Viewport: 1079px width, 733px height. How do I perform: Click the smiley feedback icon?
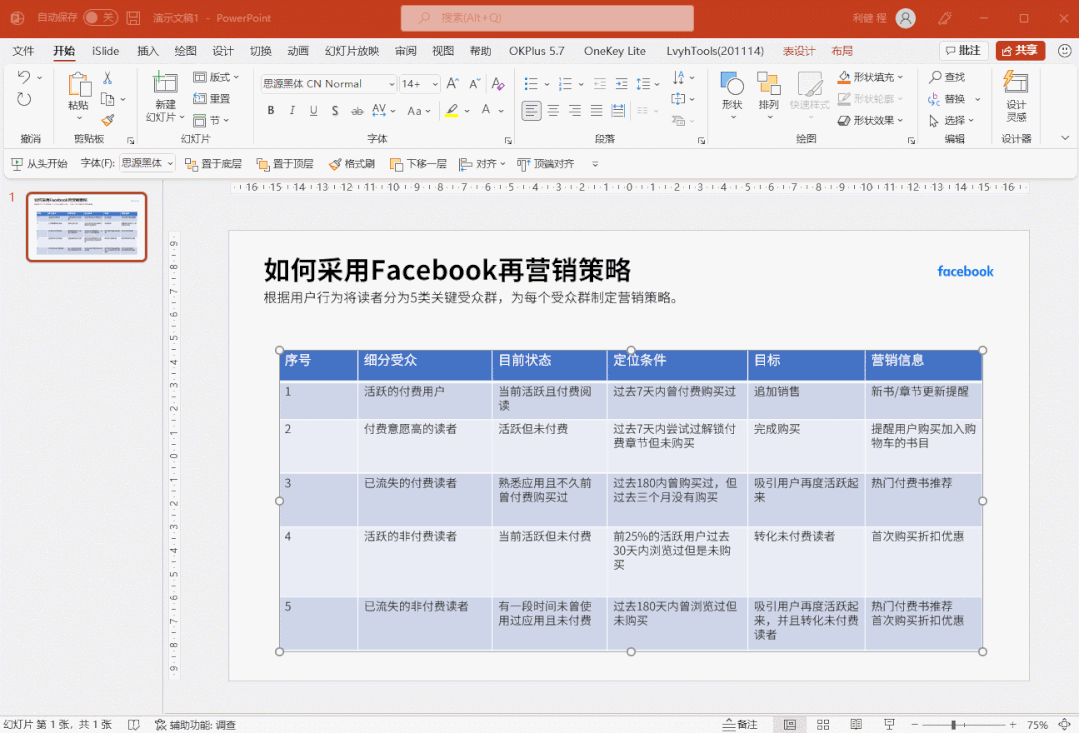click(1064, 50)
